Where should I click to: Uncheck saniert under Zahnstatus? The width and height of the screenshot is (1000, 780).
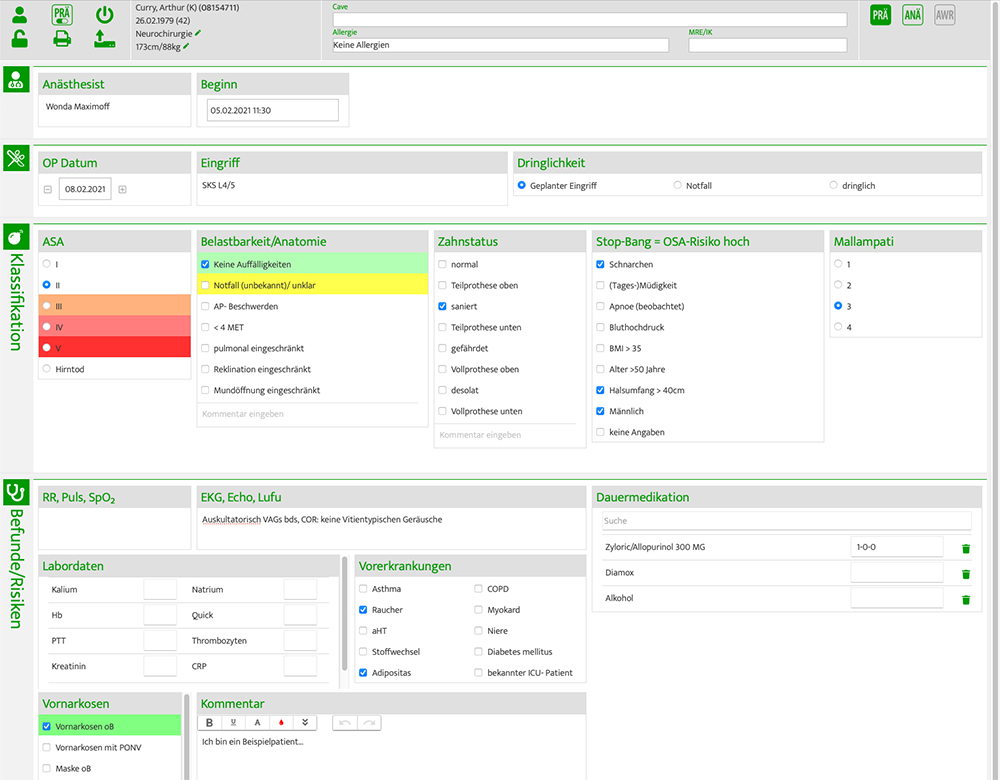tap(442, 306)
